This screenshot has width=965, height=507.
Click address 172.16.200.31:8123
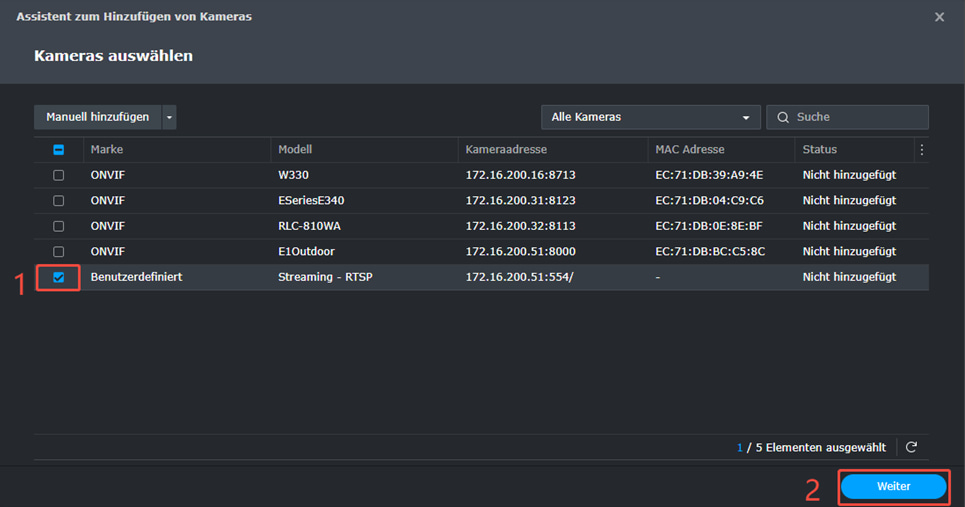(521, 201)
